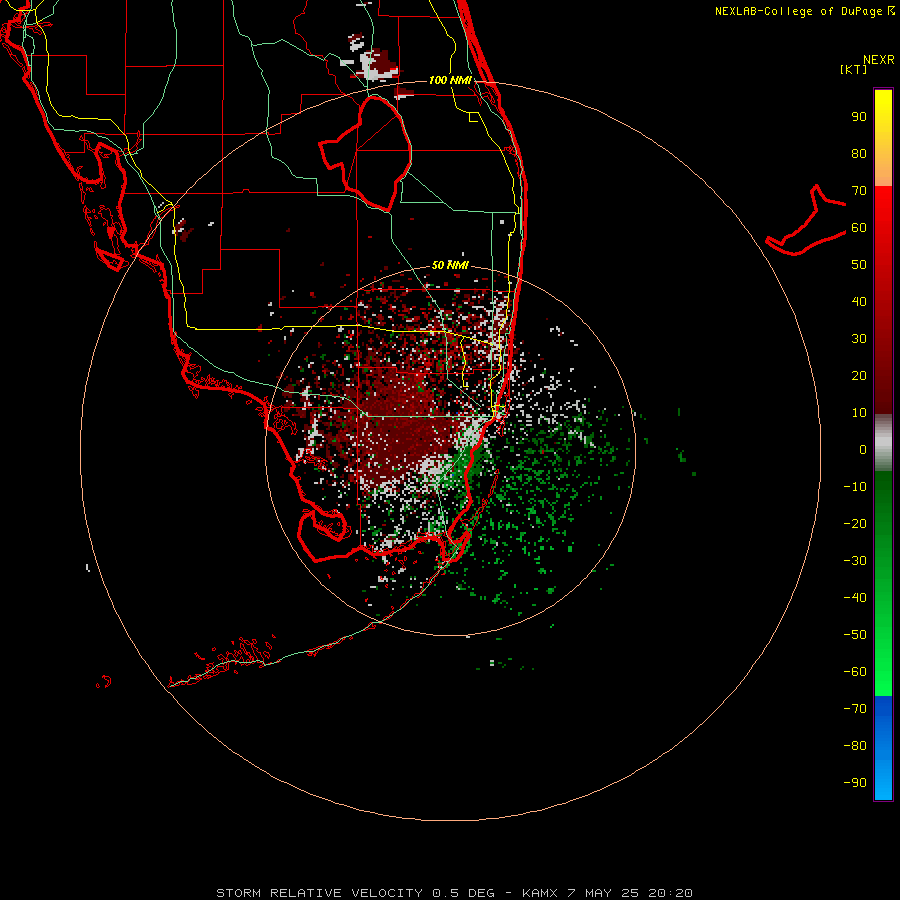Select the -80 value on velocity scale
The height and width of the screenshot is (900, 900).
[x=855, y=746]
